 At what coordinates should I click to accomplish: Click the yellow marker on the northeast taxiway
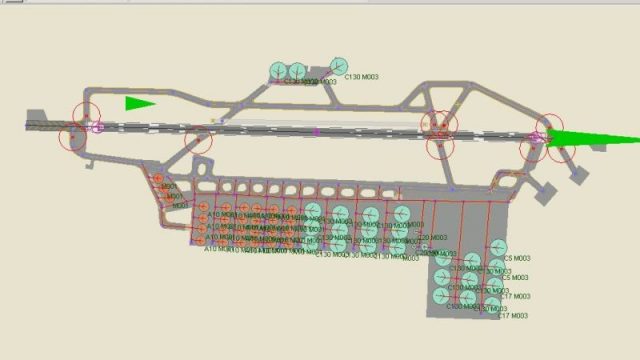click(x=458, y=105)
